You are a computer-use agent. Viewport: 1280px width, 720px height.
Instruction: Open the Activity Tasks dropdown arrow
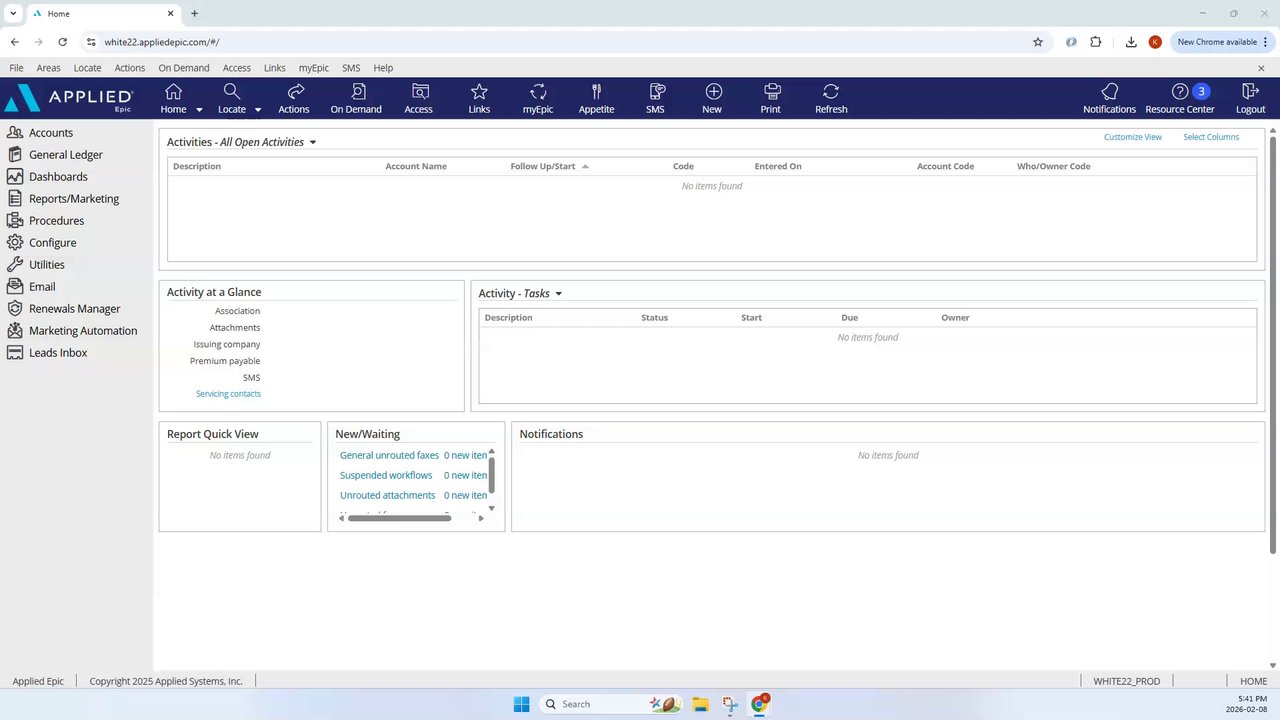pos(558,294)
